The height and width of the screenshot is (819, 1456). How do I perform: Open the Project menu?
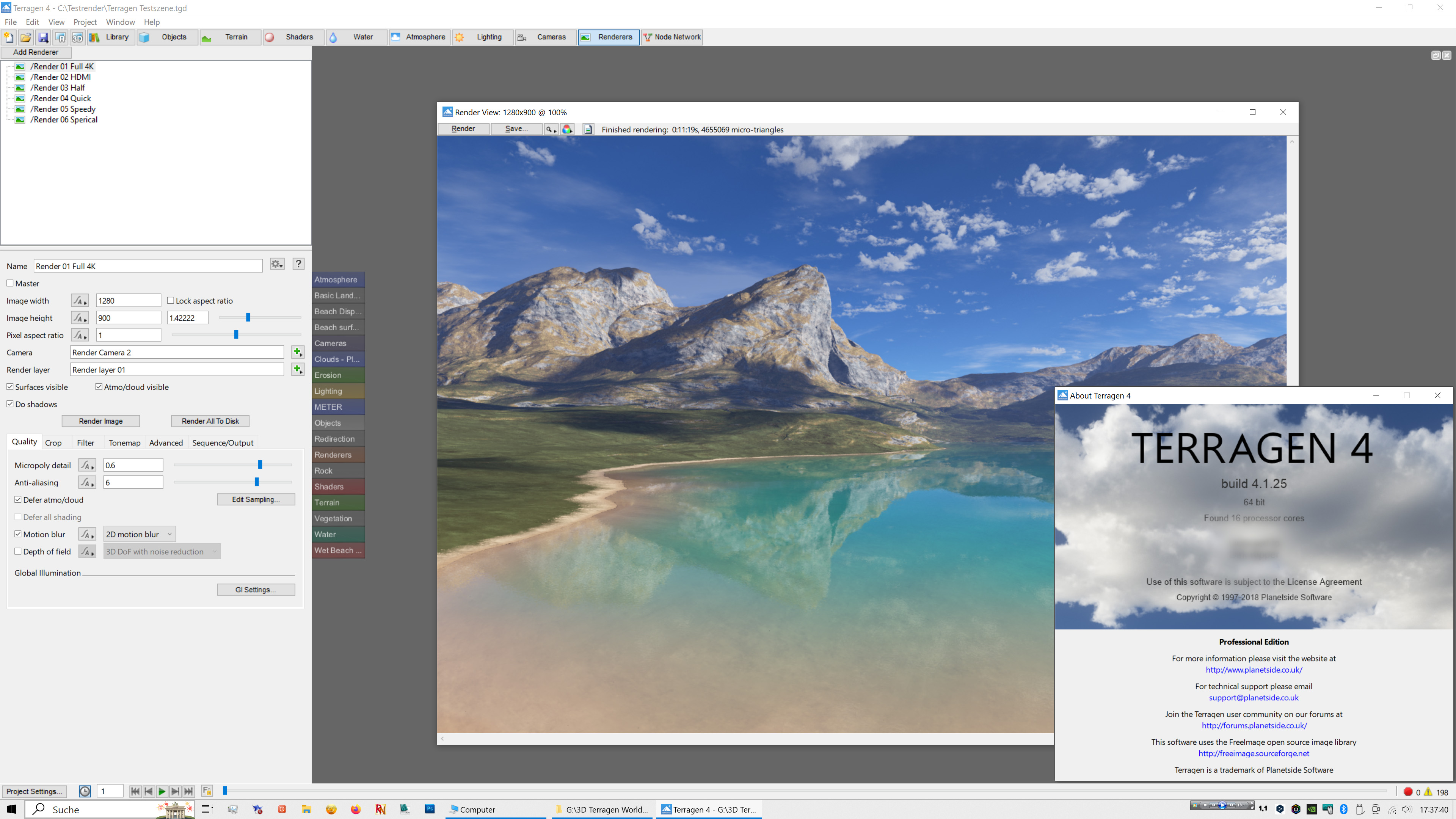tap(85, 22)
